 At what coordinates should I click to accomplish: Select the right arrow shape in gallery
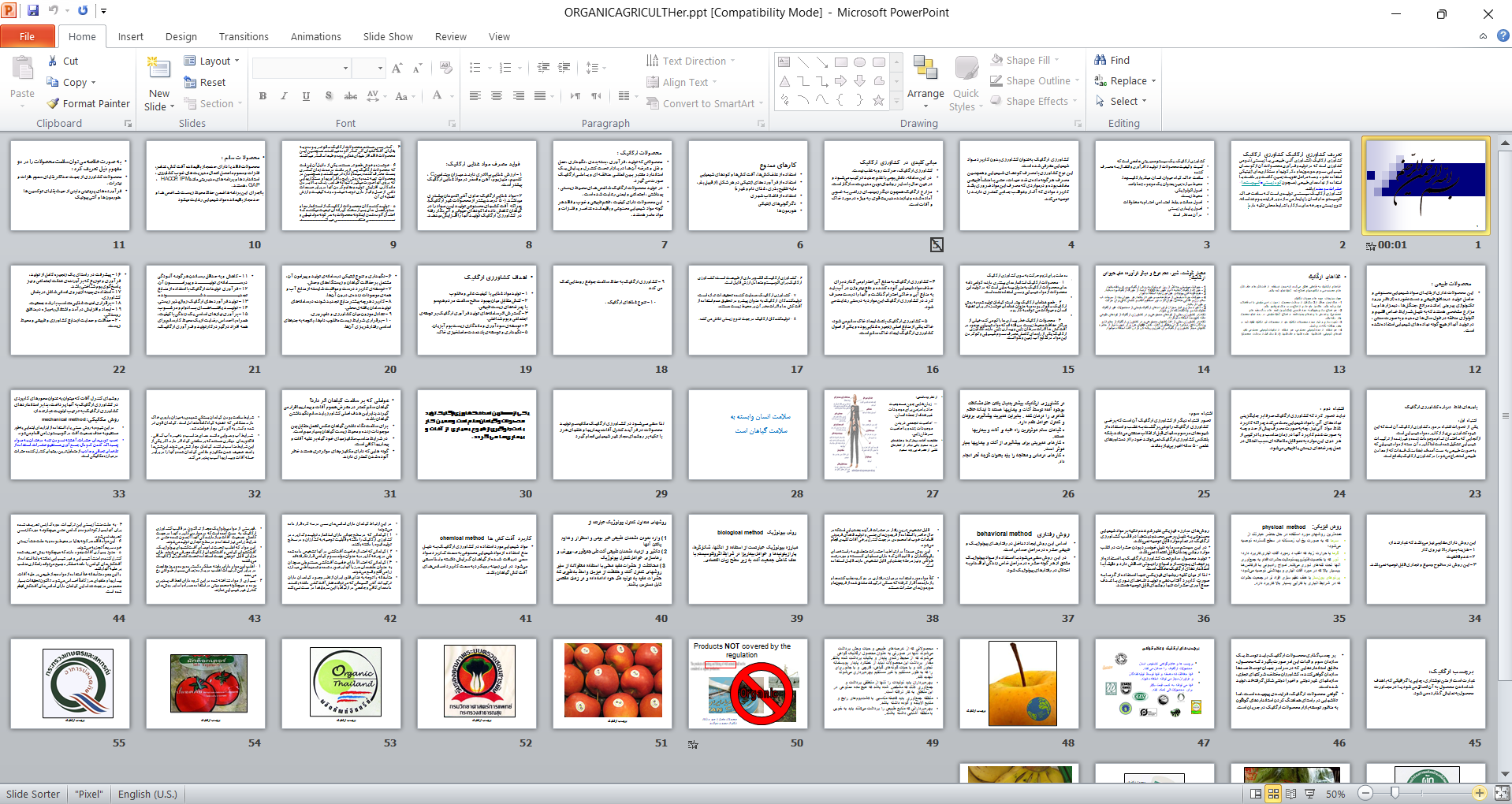pos(841,81)
